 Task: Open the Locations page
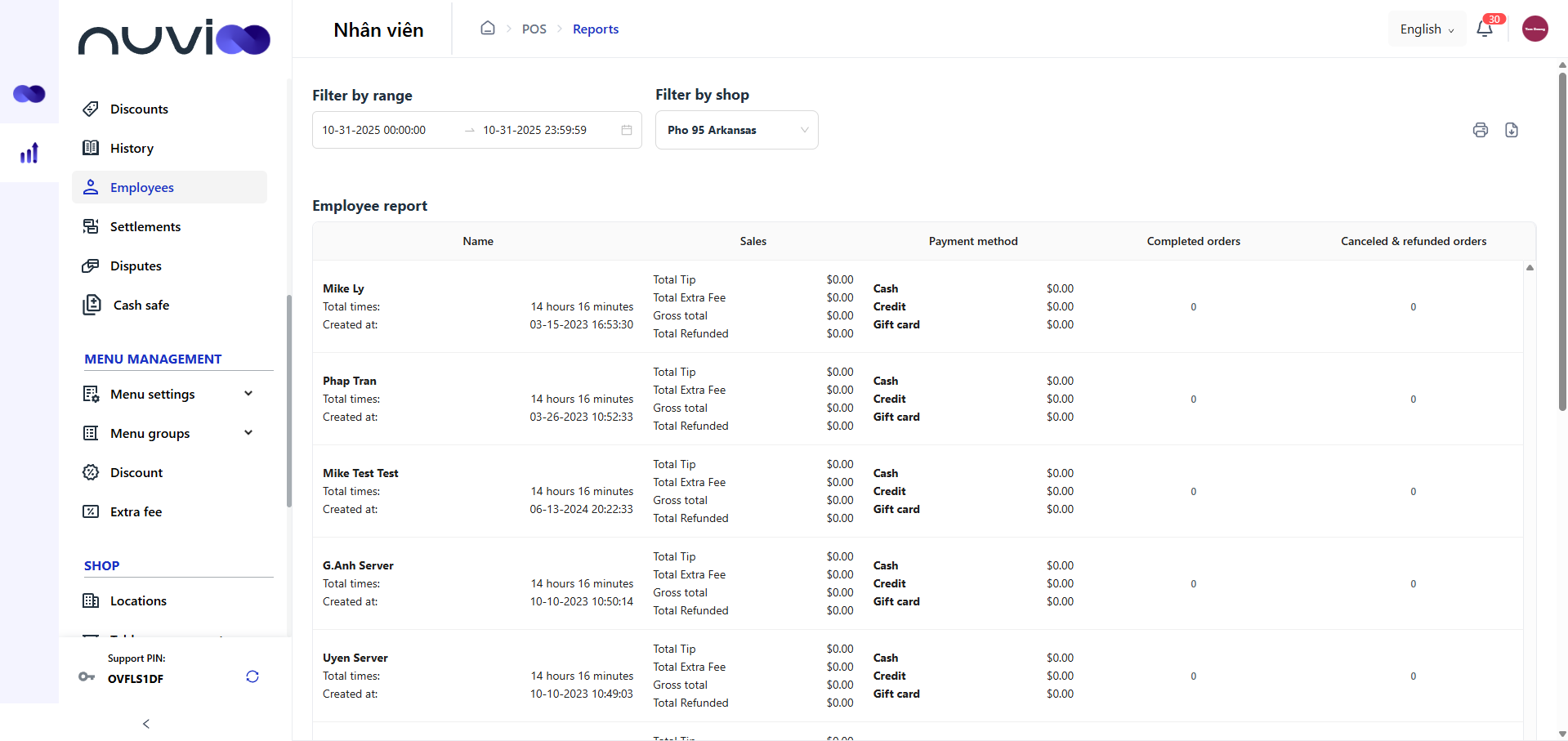point(137,600)
